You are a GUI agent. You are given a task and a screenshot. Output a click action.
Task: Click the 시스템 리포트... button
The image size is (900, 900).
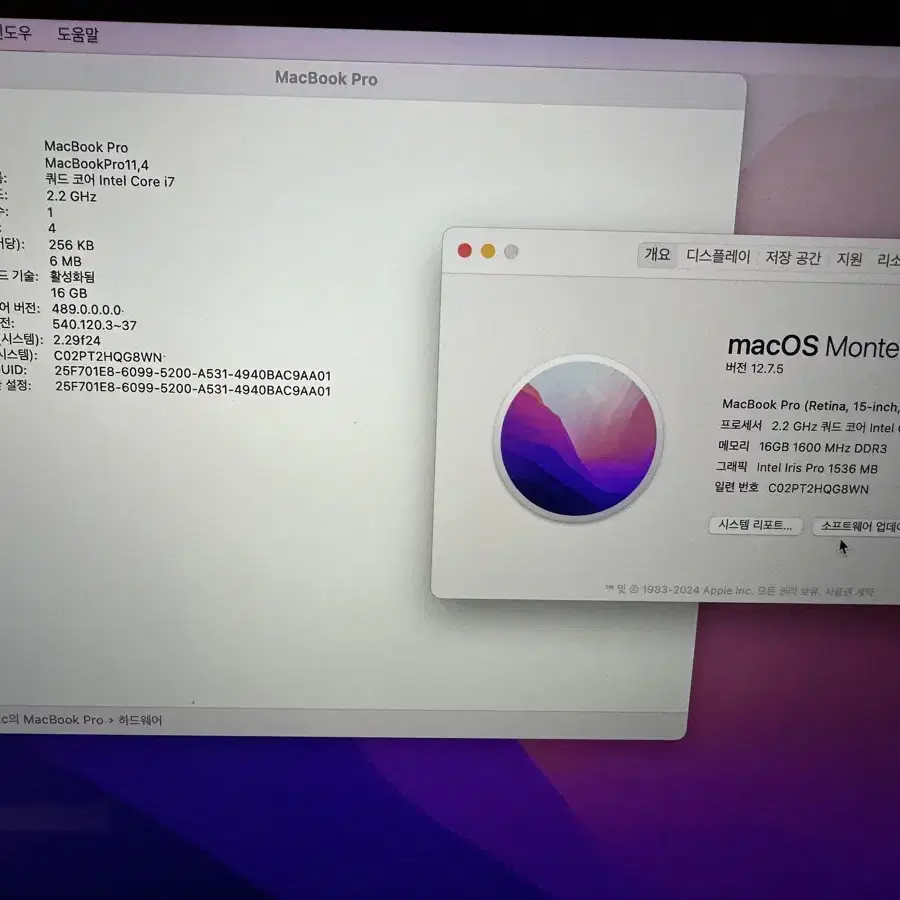[755, 525]
